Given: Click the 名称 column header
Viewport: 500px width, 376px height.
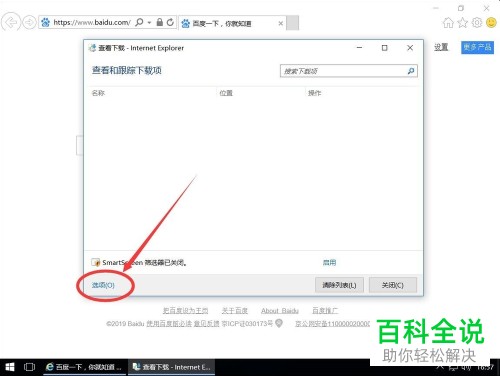Looking at the screenshot, I should pyautogui.click(x=98, y=93).
